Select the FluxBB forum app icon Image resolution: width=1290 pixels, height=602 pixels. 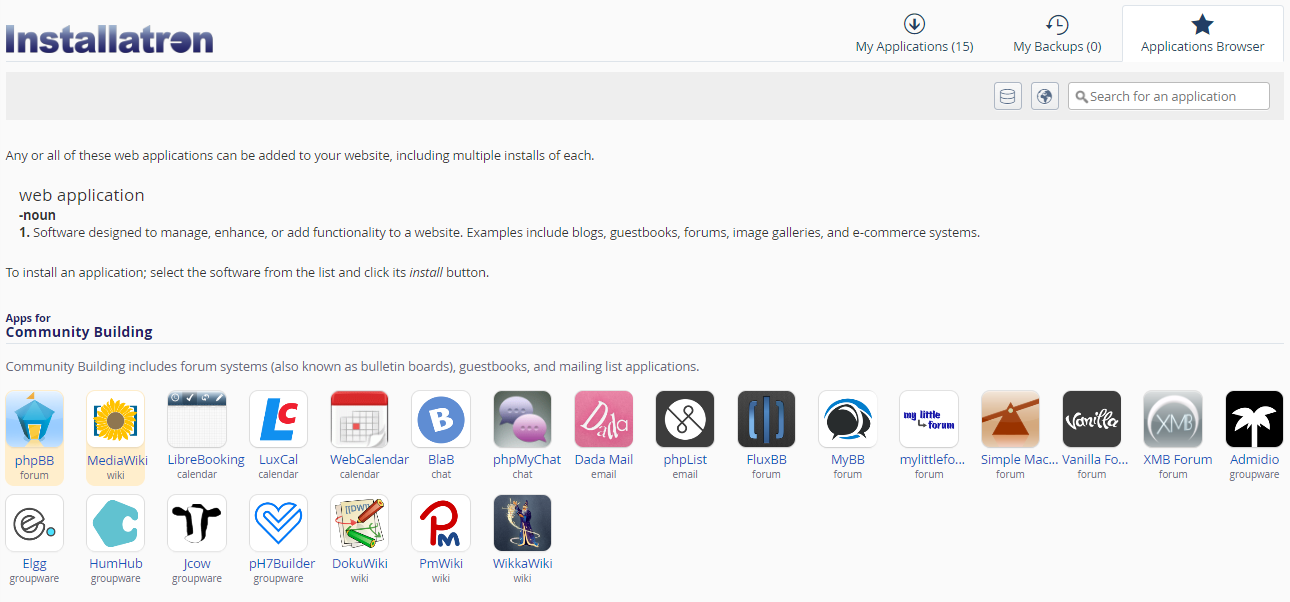767,419
